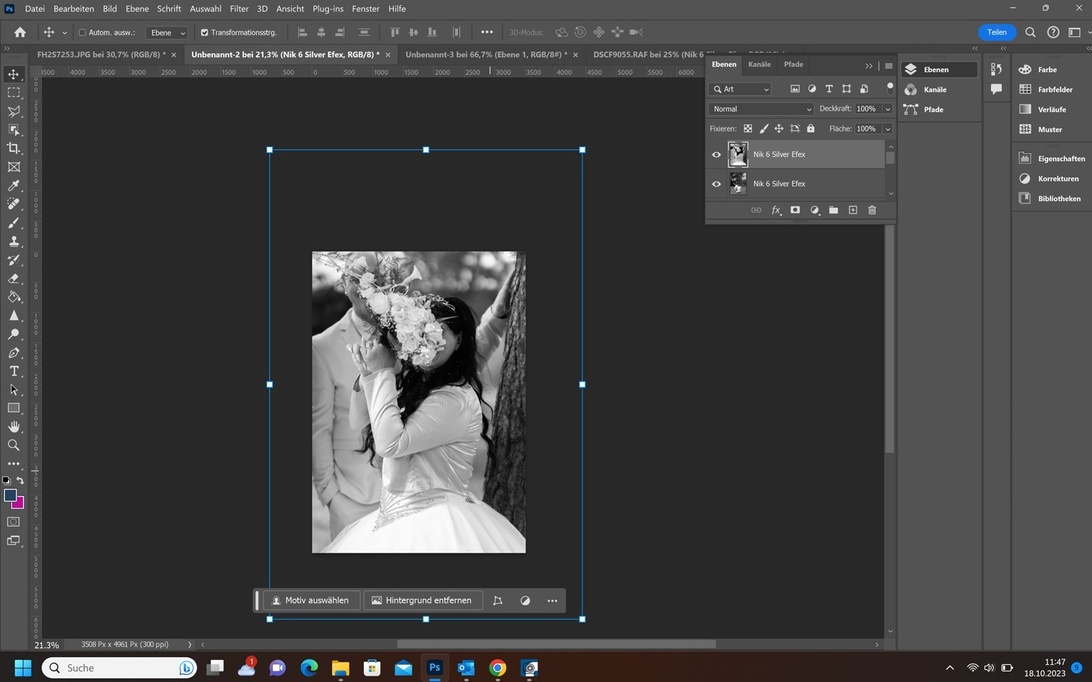Delete layer using trash icon
Viewport: 1092px width, 682px height.
(x=872, y=210)
